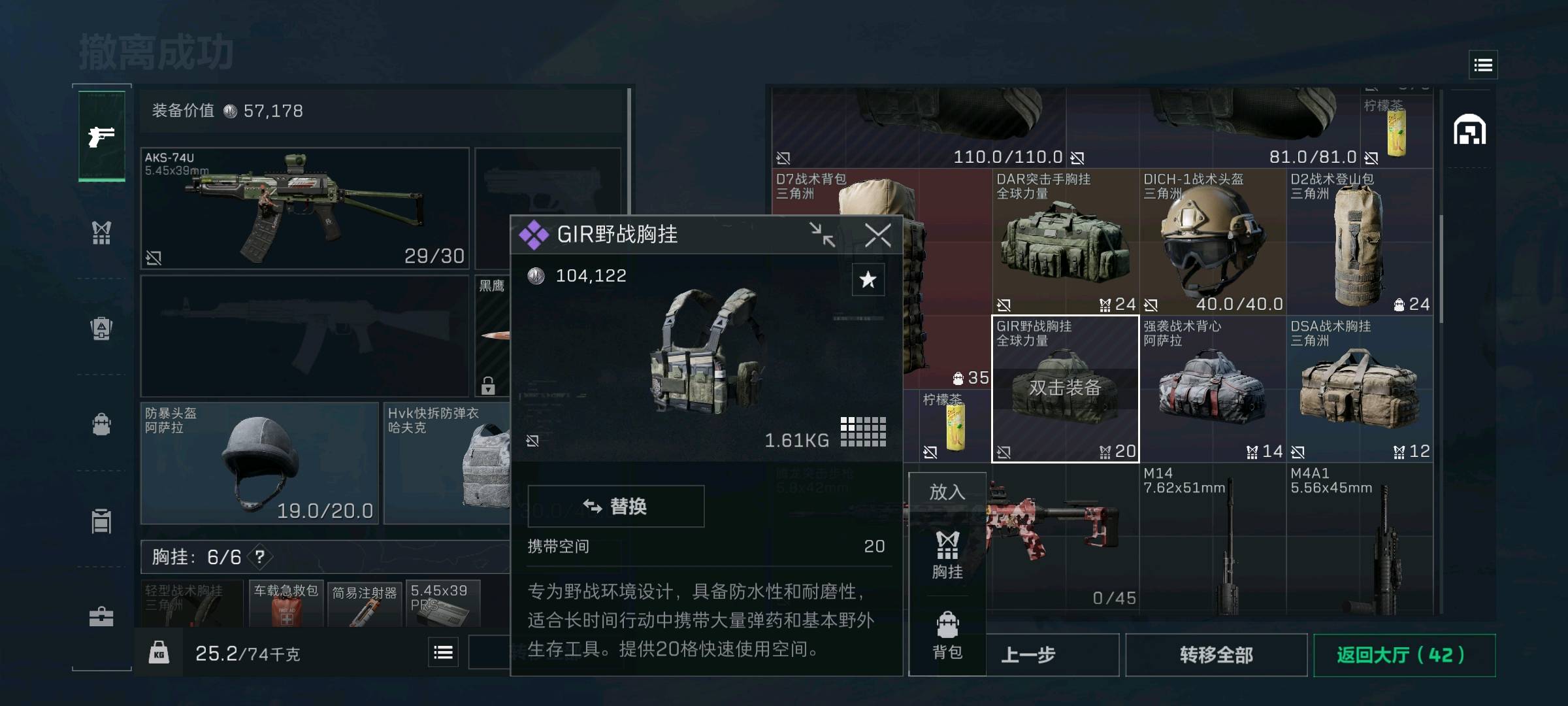Collapse the GIR野战胸挂 detail popup
This screenshot has width=1568, height=706.
click(822, 234)
